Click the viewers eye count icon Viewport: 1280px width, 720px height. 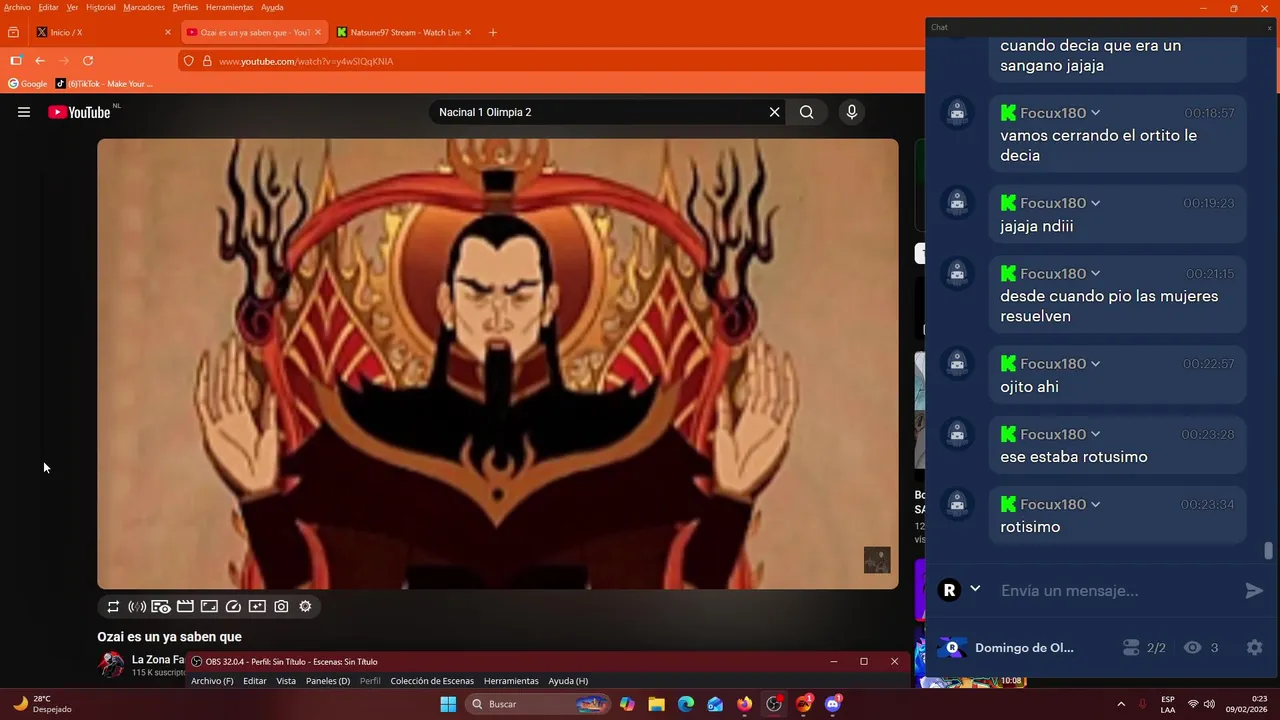point(1192,648)
